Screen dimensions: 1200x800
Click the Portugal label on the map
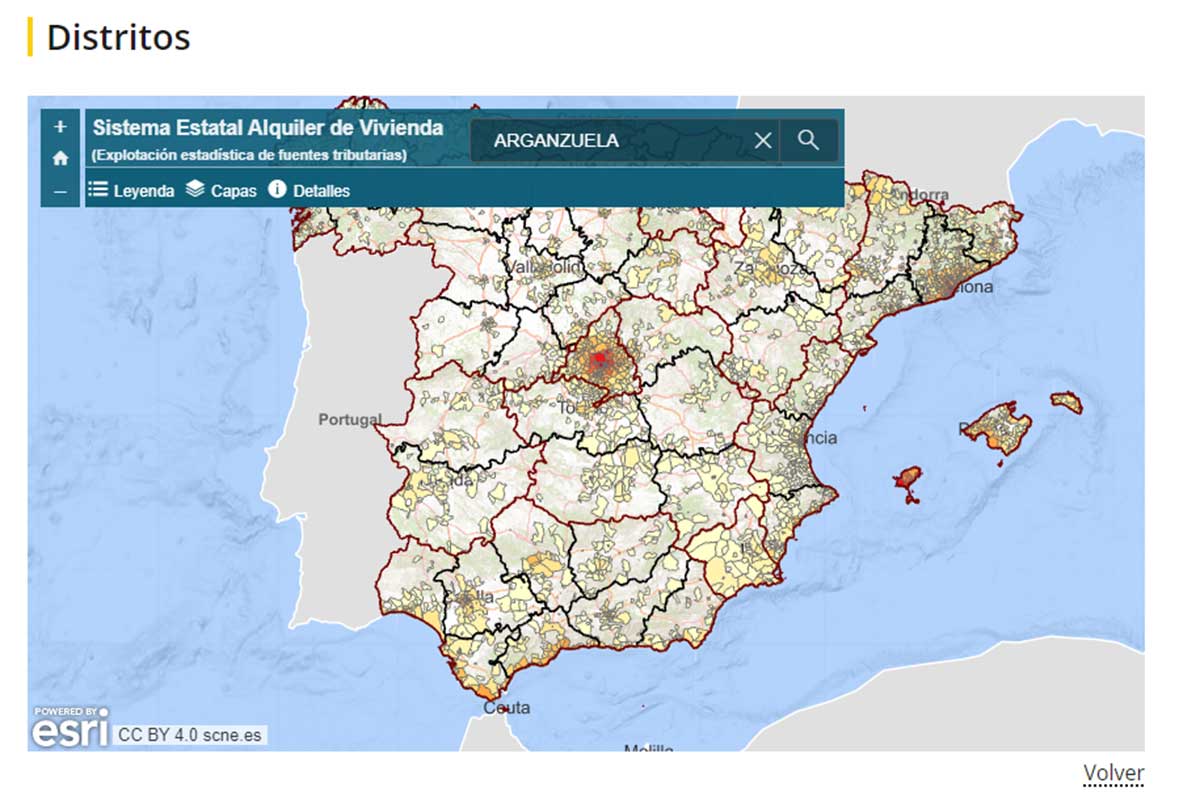pos(350,420)
